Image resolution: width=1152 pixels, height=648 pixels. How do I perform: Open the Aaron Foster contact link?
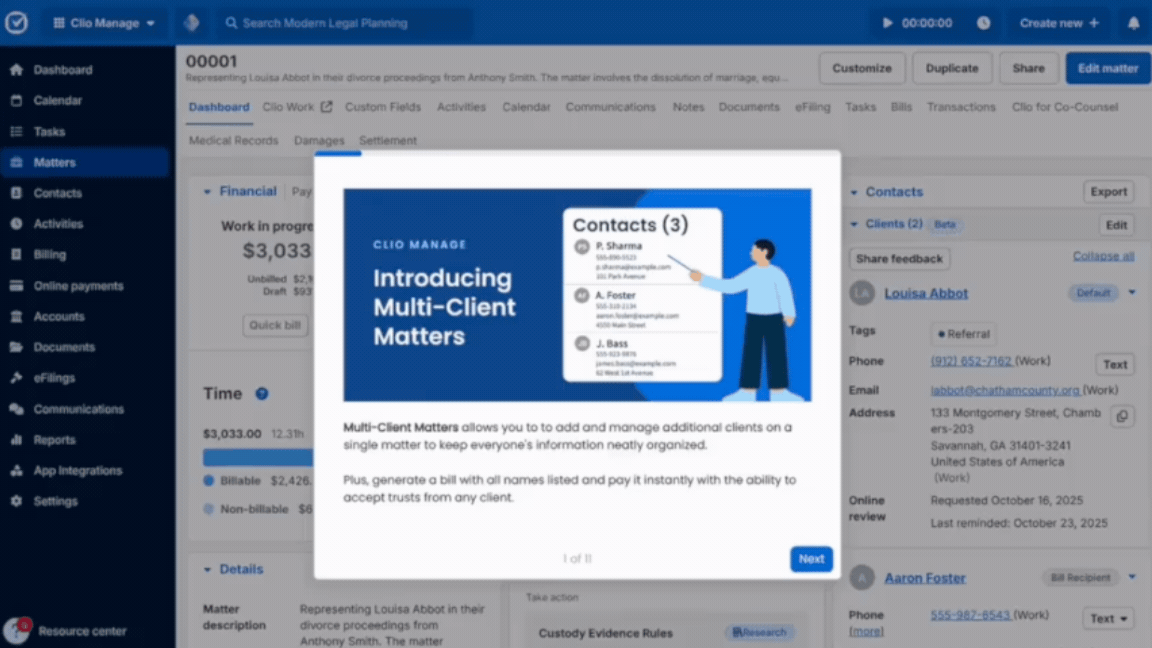(x=924, y=578)
